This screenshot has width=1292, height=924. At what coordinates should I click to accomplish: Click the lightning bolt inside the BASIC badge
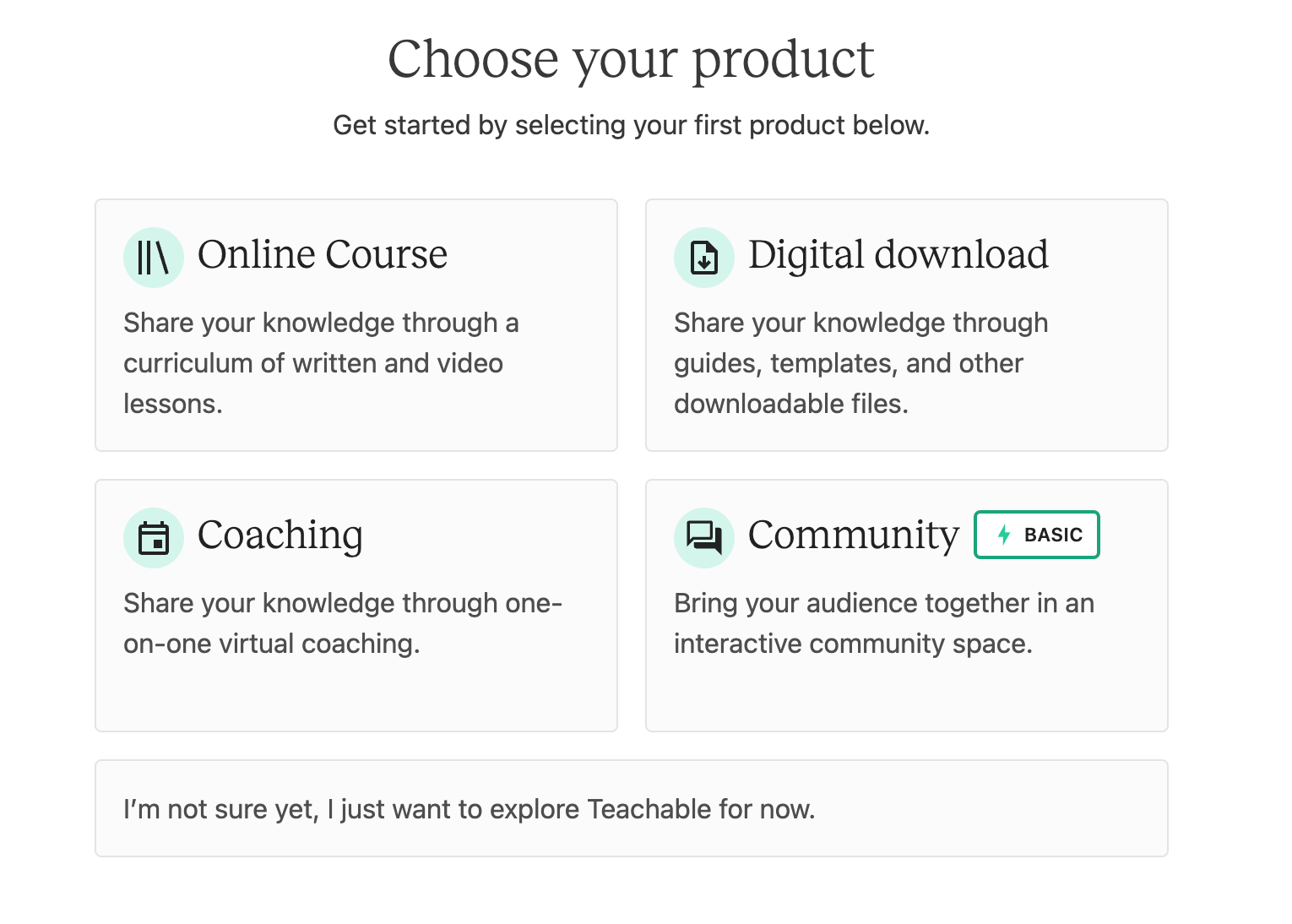coord(1003,534)
